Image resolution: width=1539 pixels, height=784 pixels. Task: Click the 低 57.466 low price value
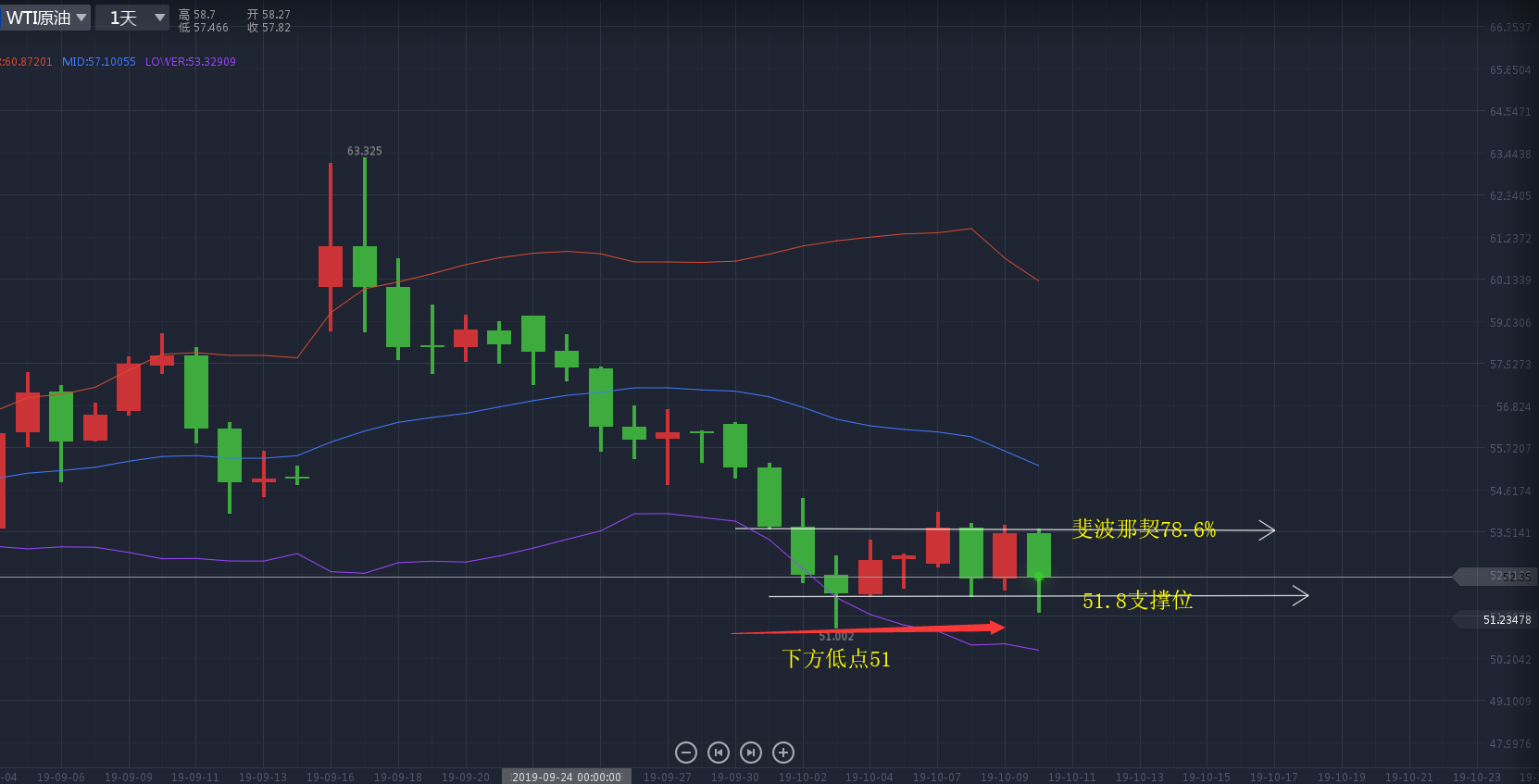click(204, 28)
